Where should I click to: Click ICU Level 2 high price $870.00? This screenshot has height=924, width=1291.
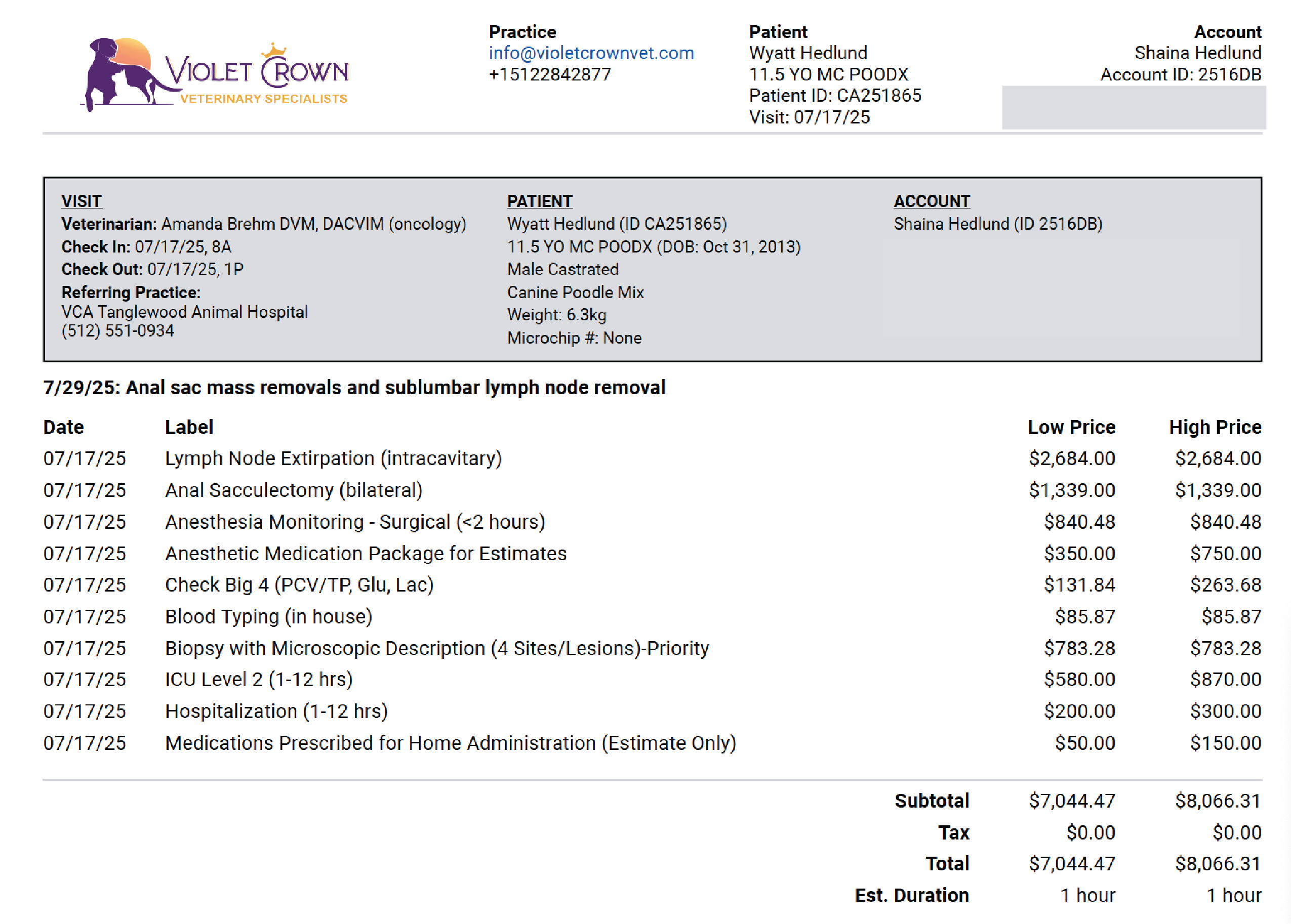(1225, 680)
